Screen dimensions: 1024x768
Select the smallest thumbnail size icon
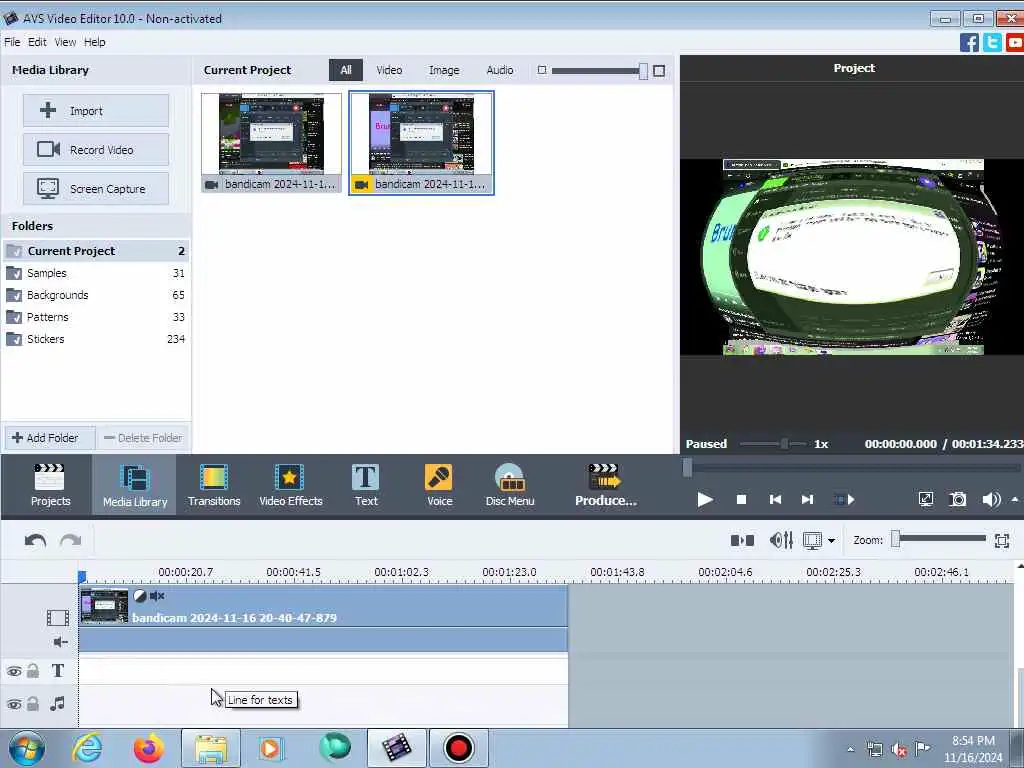pos(541,70)
